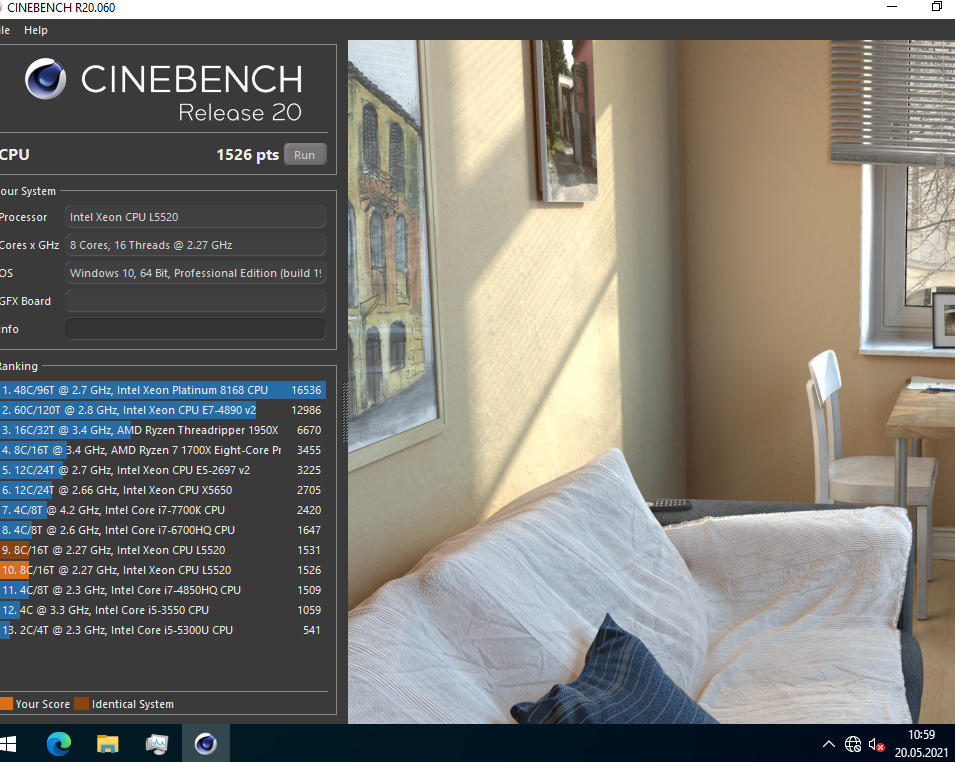Click the Cinebench sphere logo
Viewport: 955px width, 762px height.
click(45, 79)
